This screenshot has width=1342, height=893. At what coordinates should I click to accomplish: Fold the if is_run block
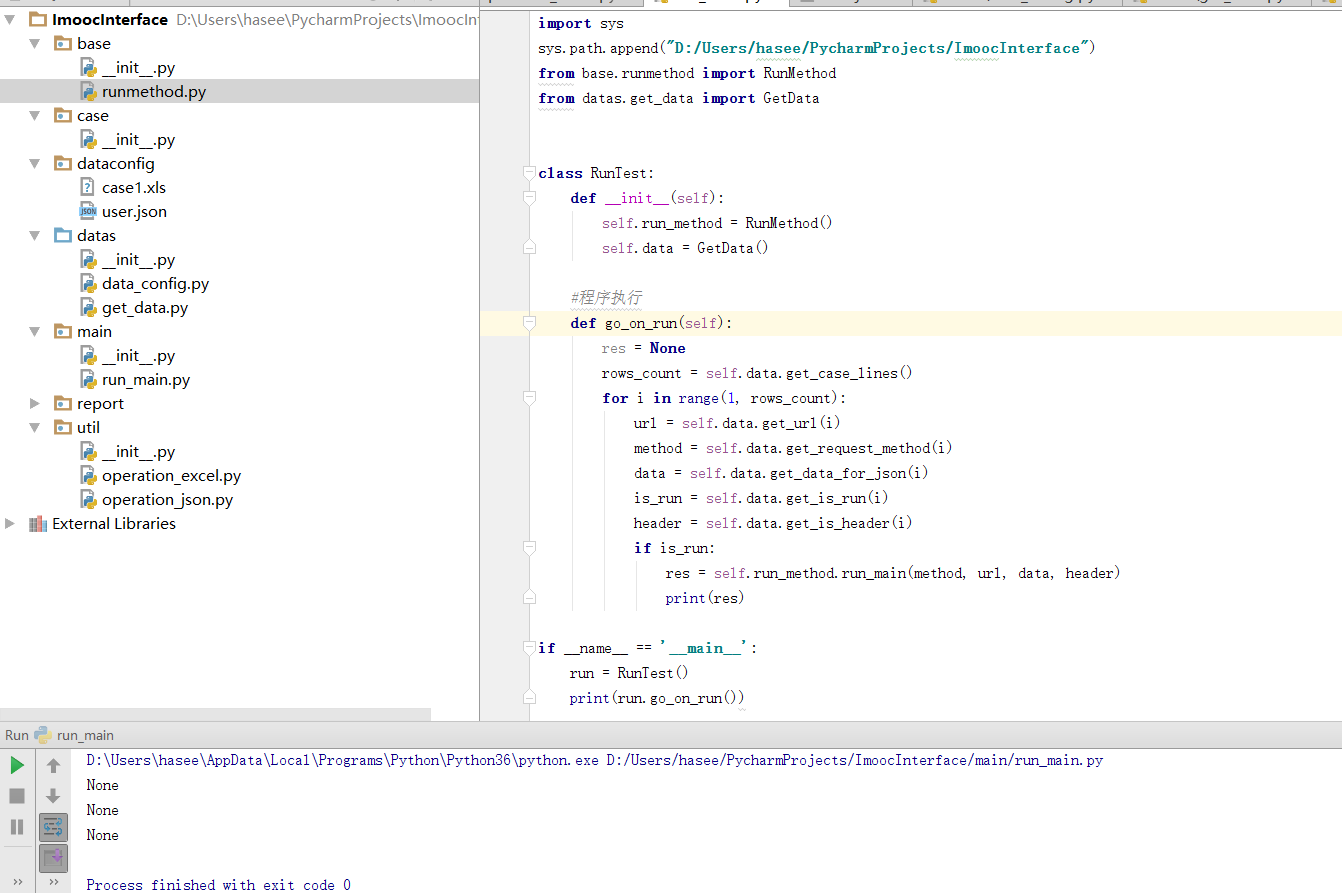click(530, 548)
